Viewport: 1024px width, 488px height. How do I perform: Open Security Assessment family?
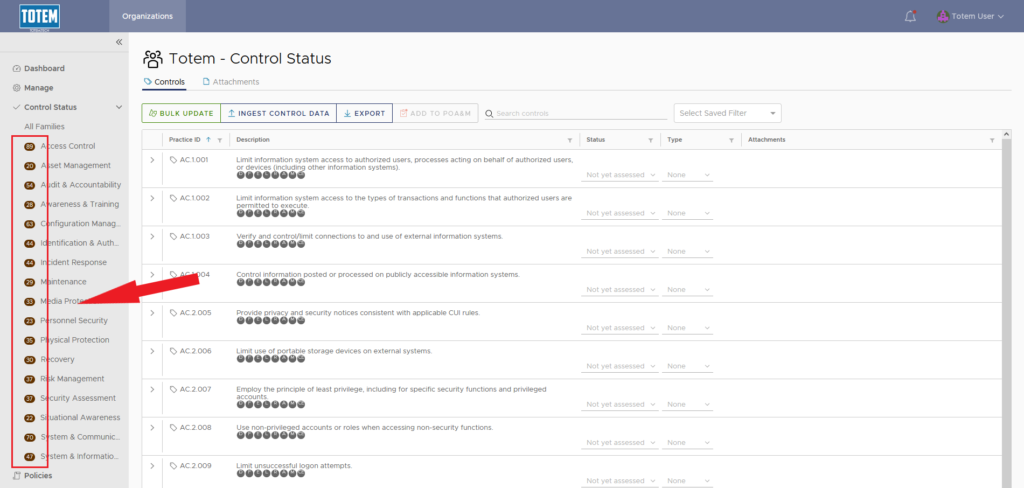click(78, 399)
